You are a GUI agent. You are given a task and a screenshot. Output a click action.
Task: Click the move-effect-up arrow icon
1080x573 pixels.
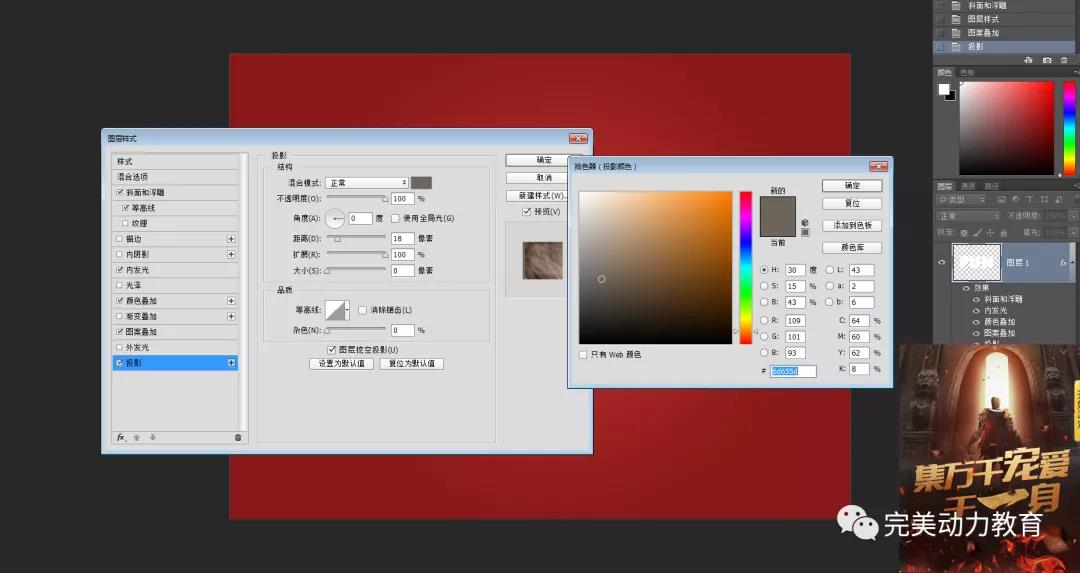pos(137,437)
